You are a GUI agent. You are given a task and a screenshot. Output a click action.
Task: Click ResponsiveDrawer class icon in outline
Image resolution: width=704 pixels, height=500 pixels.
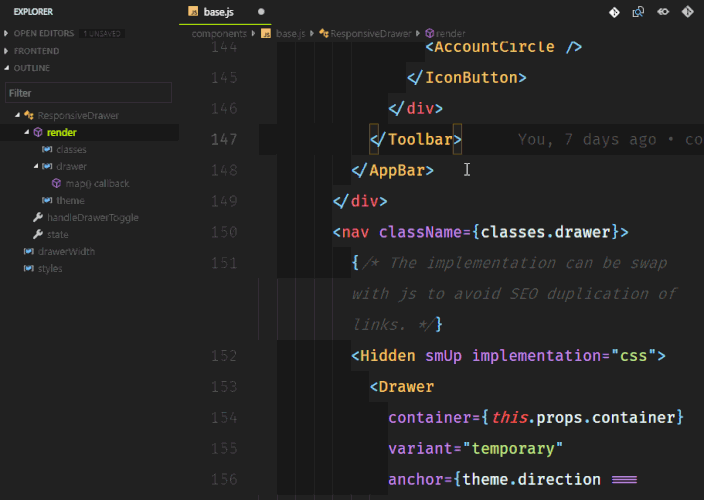29,115
